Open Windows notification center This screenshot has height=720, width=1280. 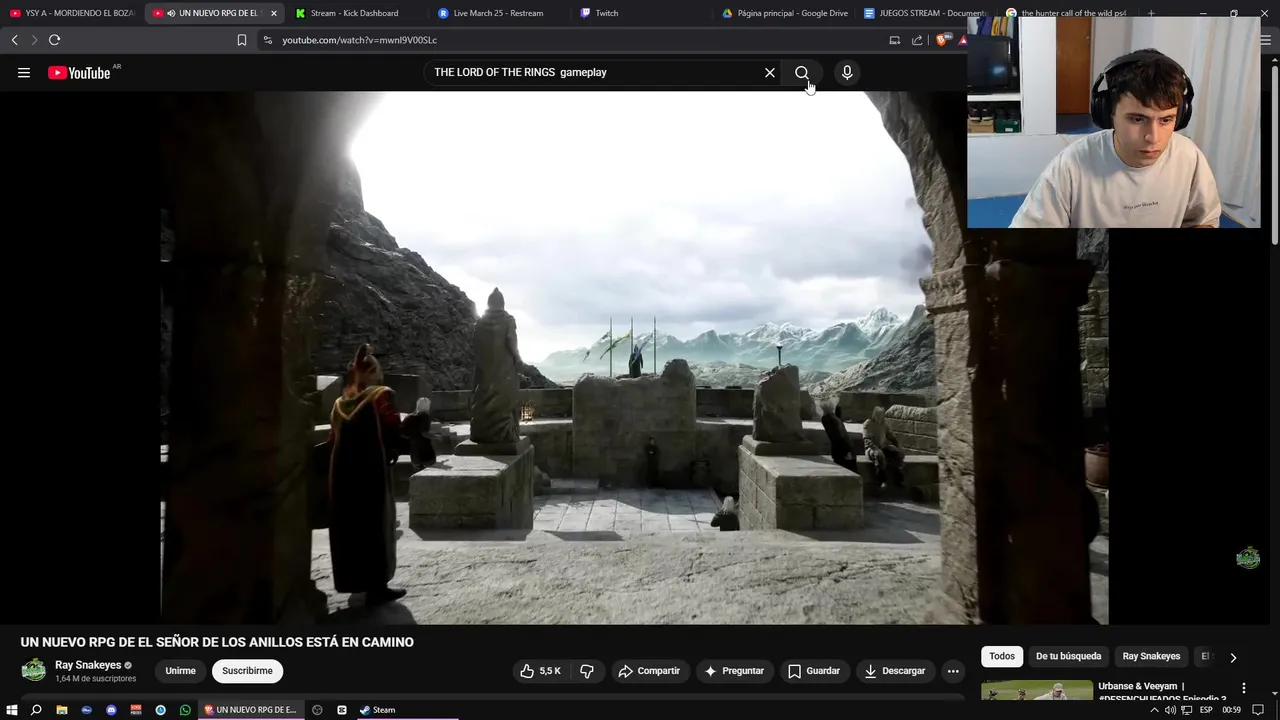pyautogui.click(x=1258, y=710)
